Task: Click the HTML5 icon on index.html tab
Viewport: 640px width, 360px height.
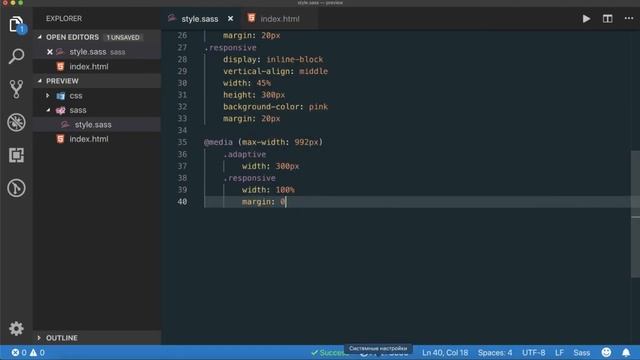Action: point(251,18)
